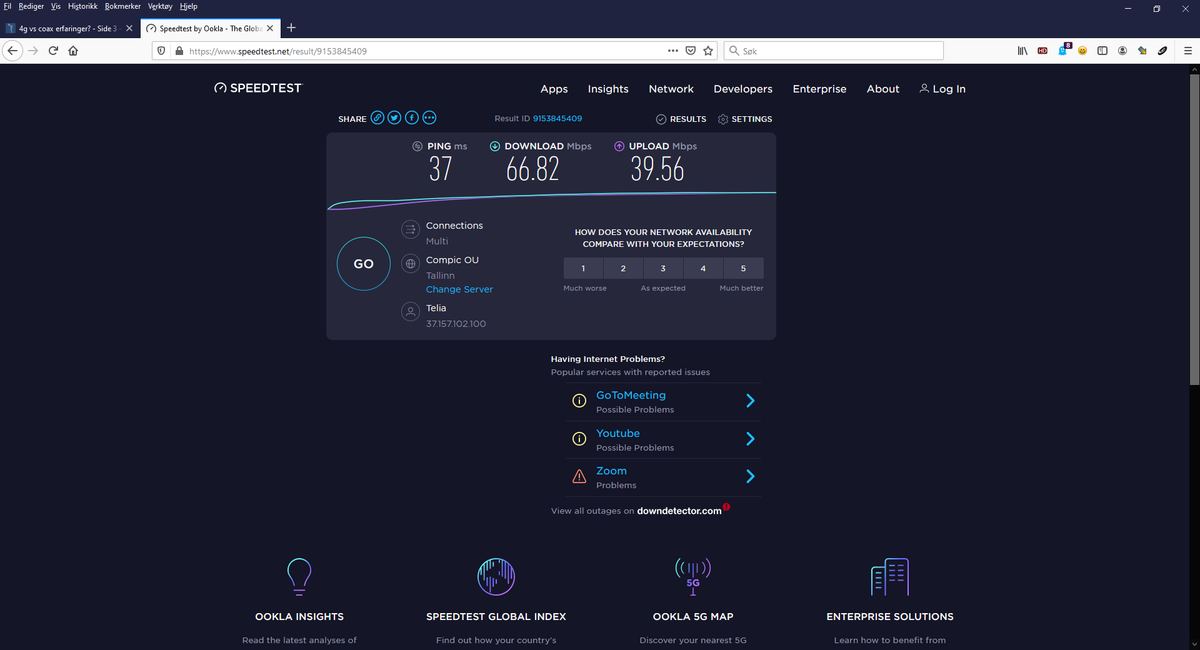
Task: Open Insights in Speedtest navigation
Action: [x=608, y=89]
